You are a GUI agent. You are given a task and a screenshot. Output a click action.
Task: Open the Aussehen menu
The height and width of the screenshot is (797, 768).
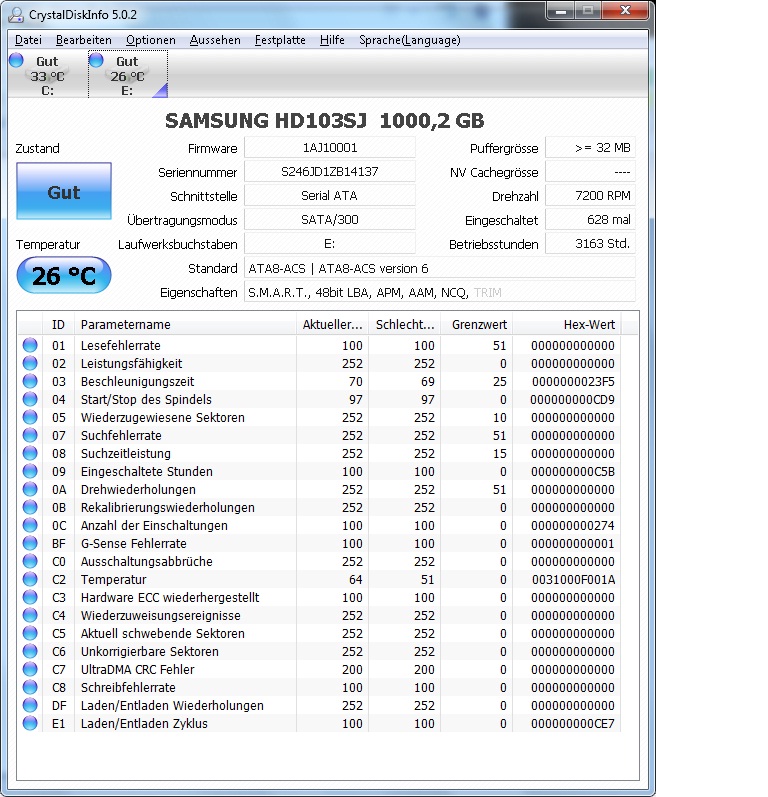click(x=214, y=40)
